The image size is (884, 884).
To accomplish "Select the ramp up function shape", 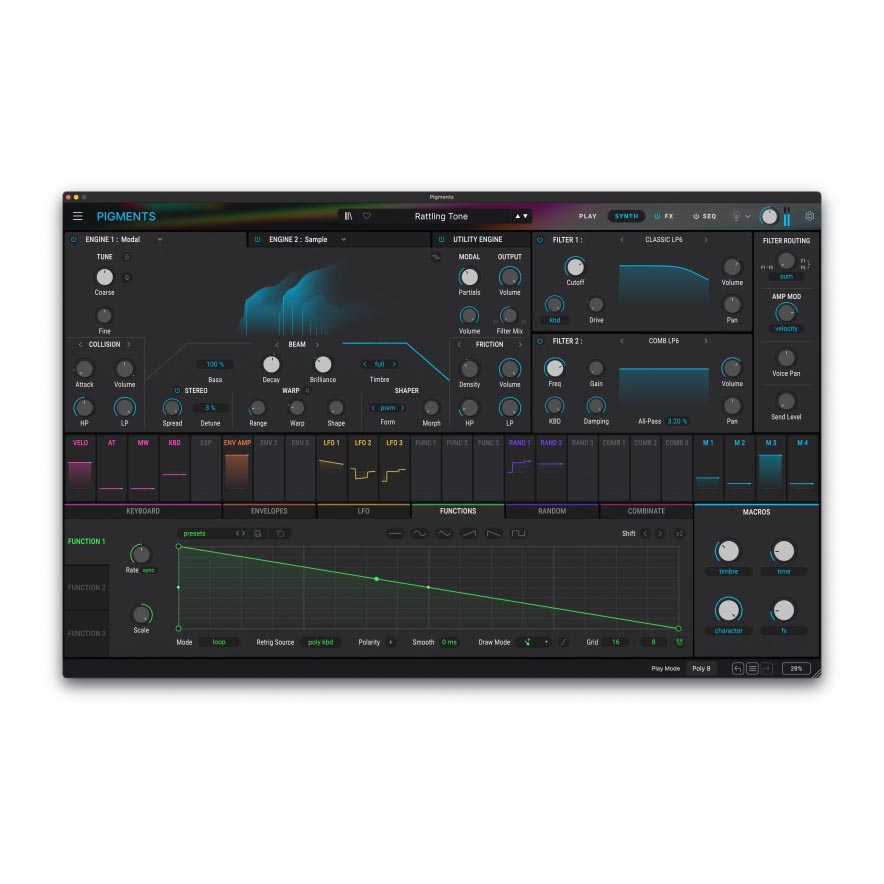I will [x=469, y=533].
